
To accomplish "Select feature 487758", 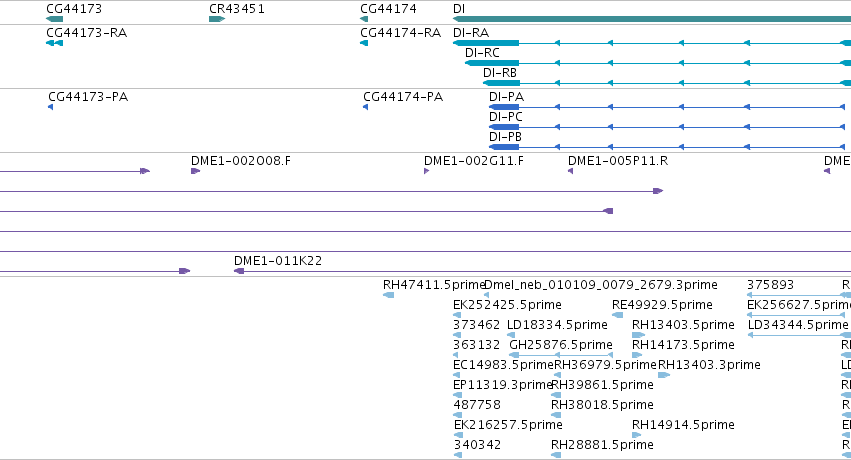I will click(477, 405).
